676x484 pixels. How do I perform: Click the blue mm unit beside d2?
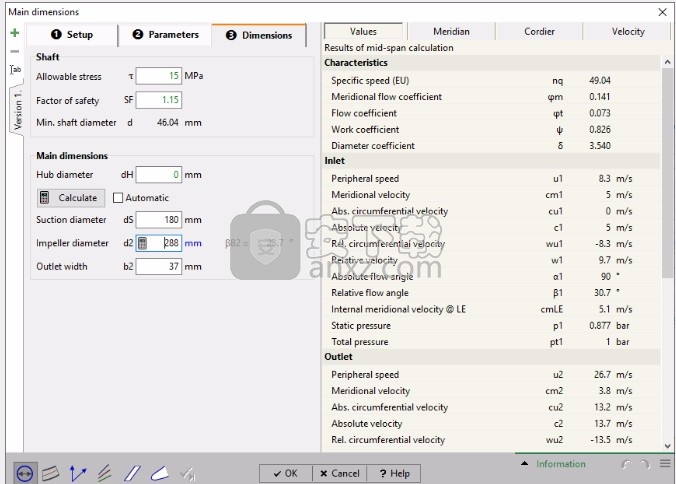(193, 244)
